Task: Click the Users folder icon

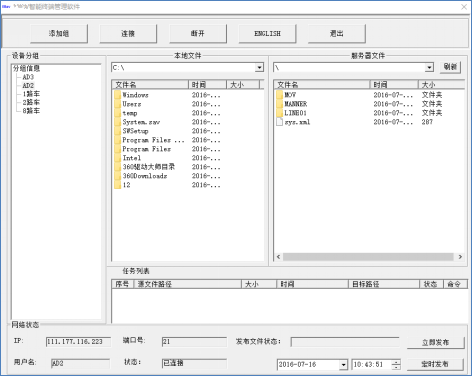Action: pos(117,104)
